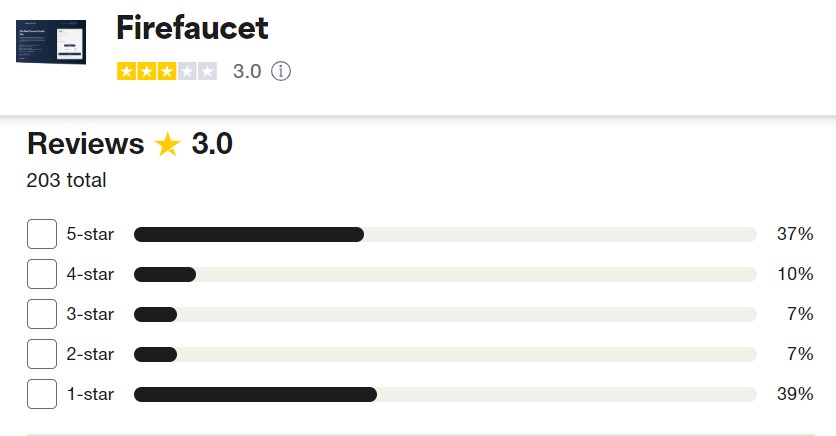Click the 37% percentage value
836x436 pixels.
pos(795,233)
